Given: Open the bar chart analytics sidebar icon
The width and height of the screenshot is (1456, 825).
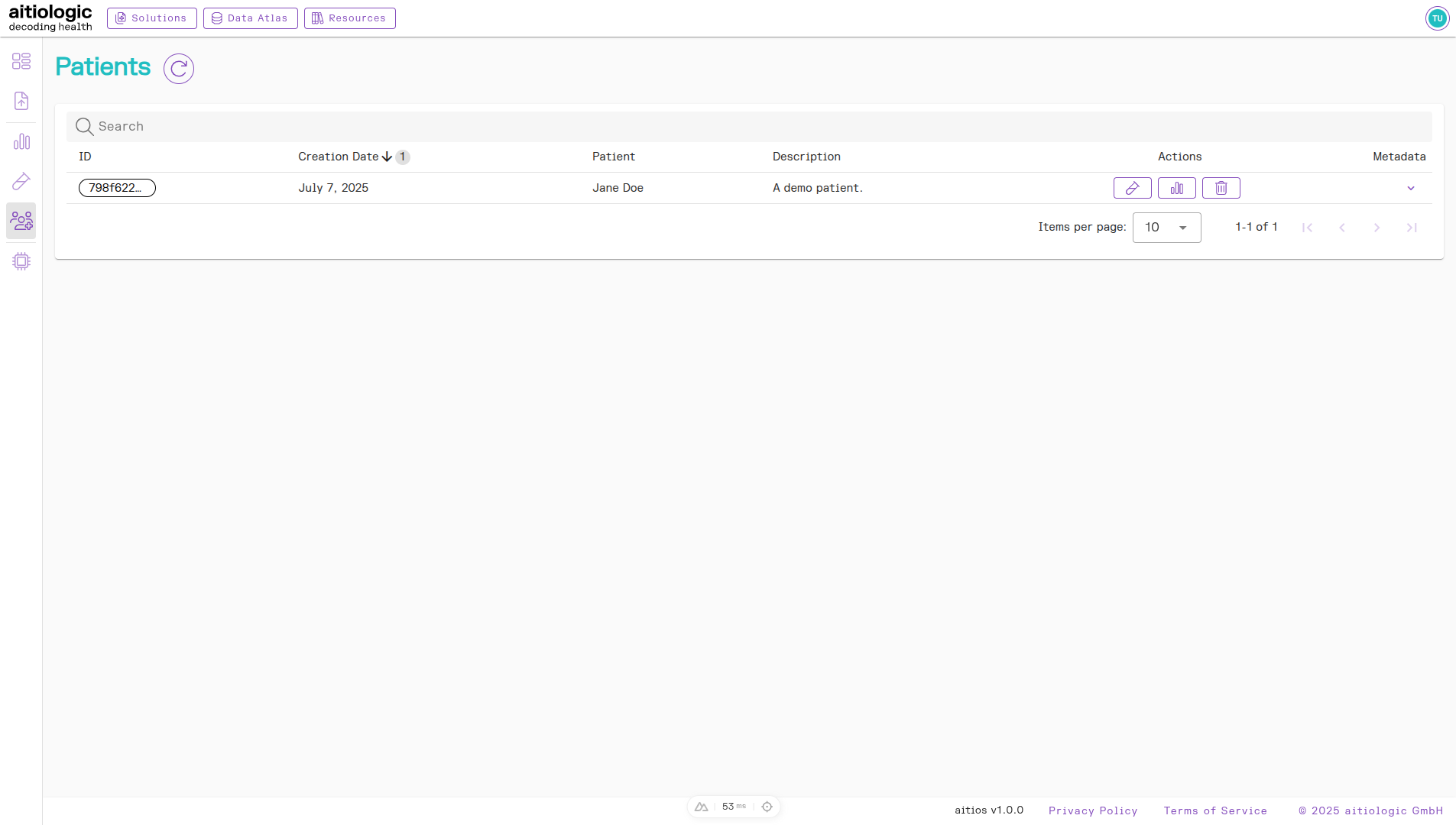Looking at the screenshot, I should (21, 142).
